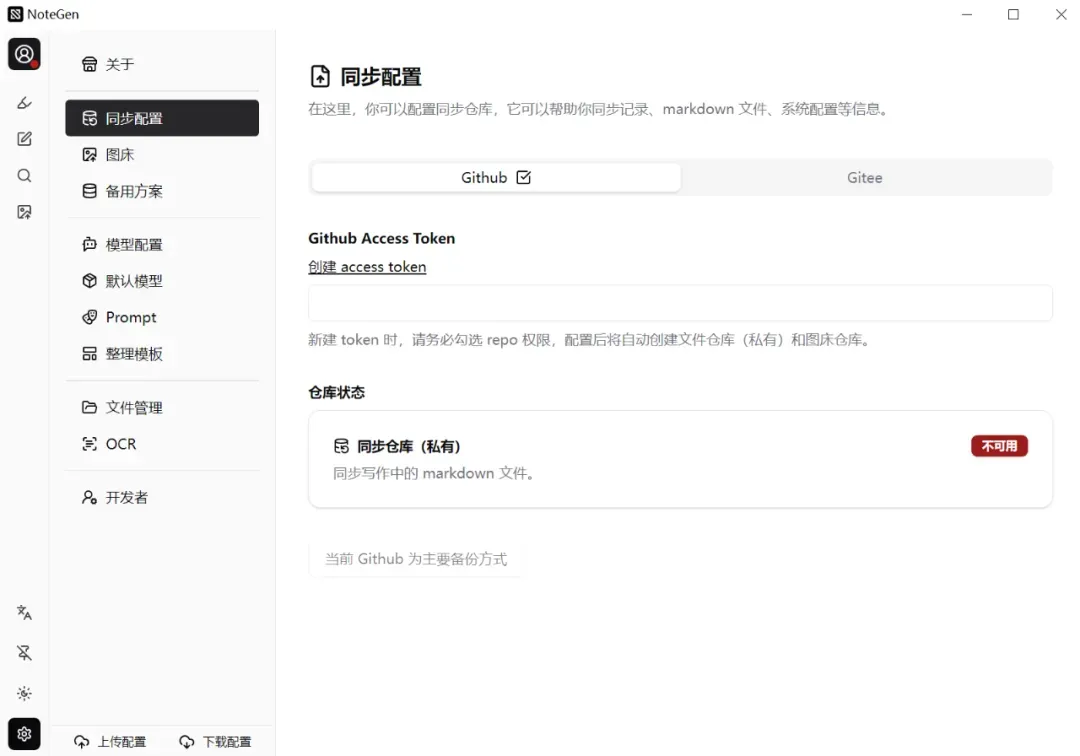This screenshot has height=756, width=1080.
Task: Open the 整理模板 settings page
Action: click(162, 354)
